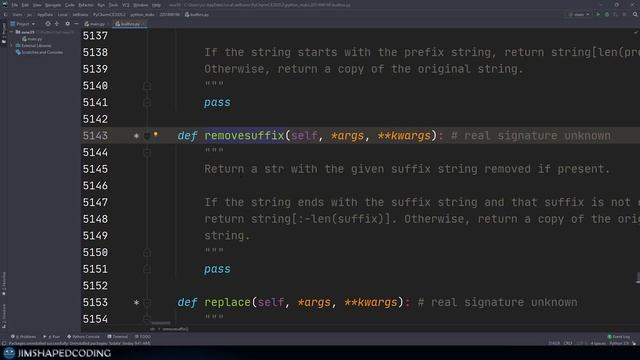Click the removesuffix breadcrumb below editor
The height and width of the screenshot is (360, 640).
coord(176,329)
